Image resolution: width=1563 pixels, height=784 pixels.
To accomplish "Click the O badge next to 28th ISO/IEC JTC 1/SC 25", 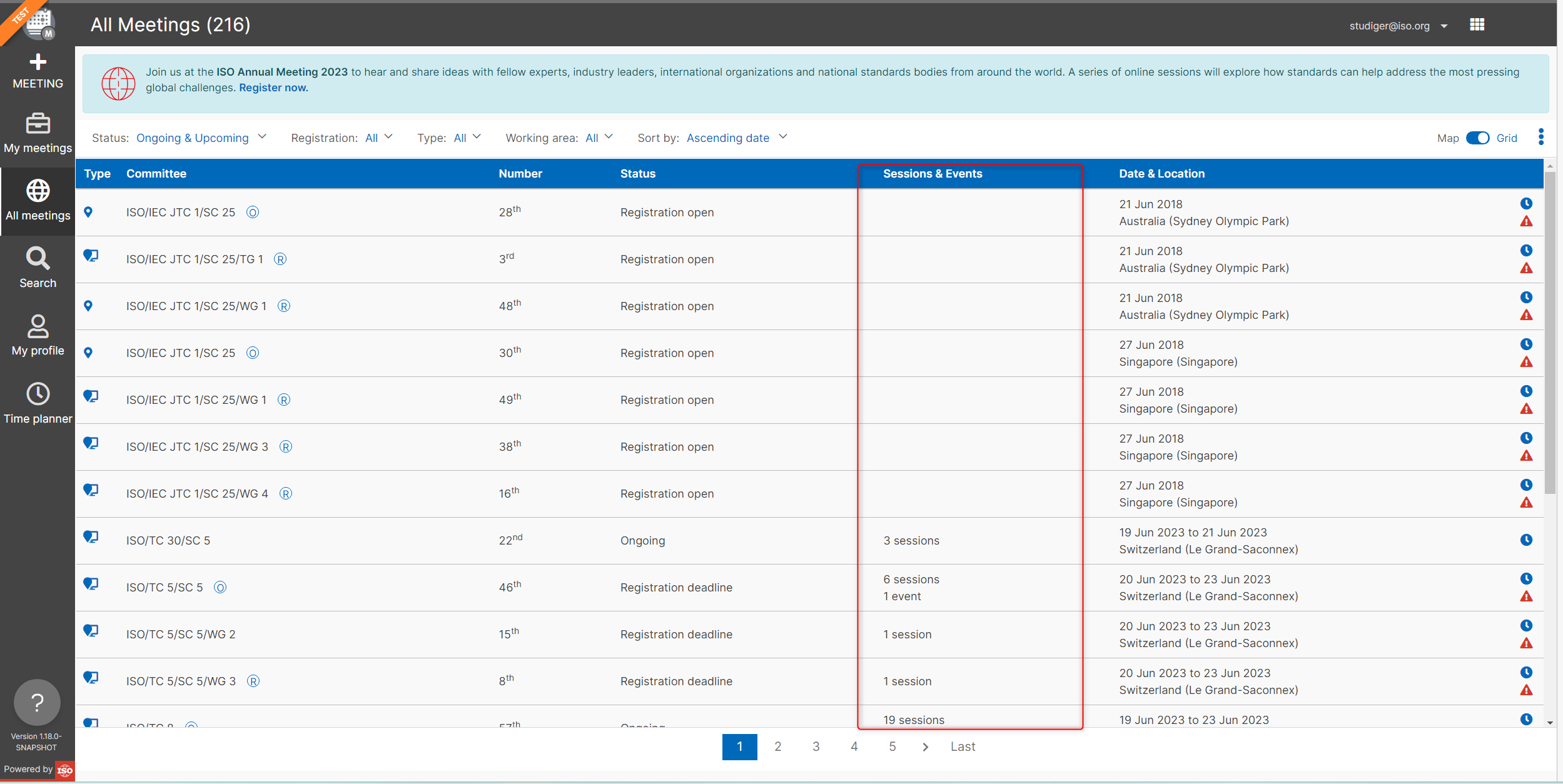I will pyautogui.click(x=253, y=213).
